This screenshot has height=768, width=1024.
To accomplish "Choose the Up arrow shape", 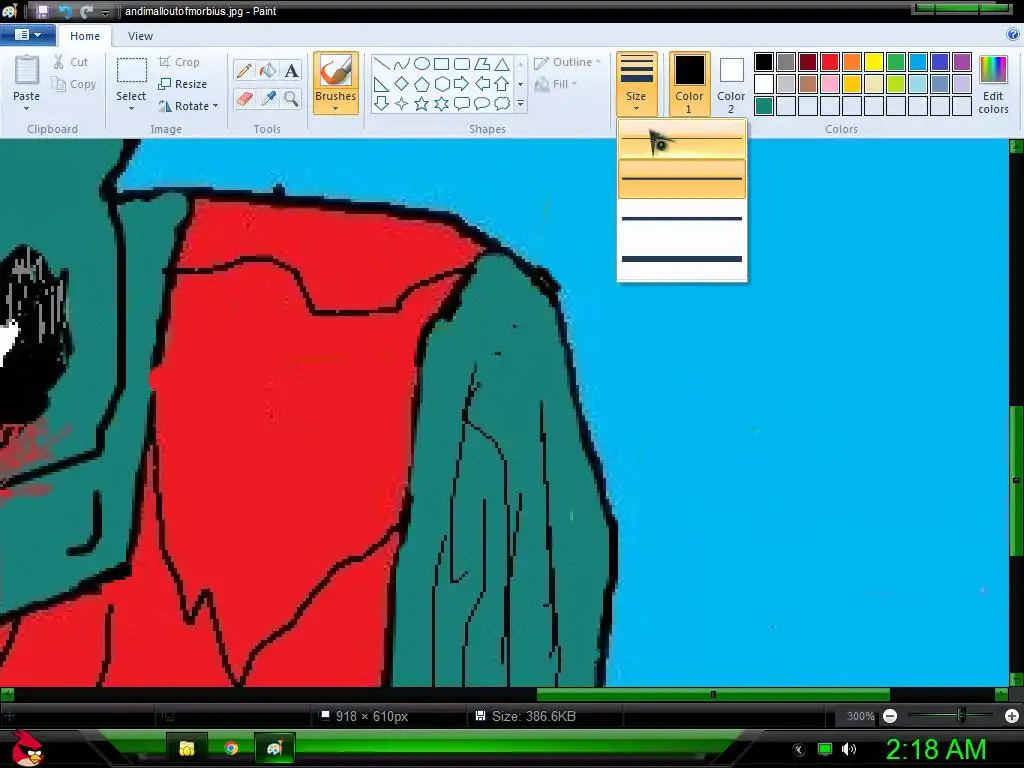I will pyautogui.click(x=502, y=84).
